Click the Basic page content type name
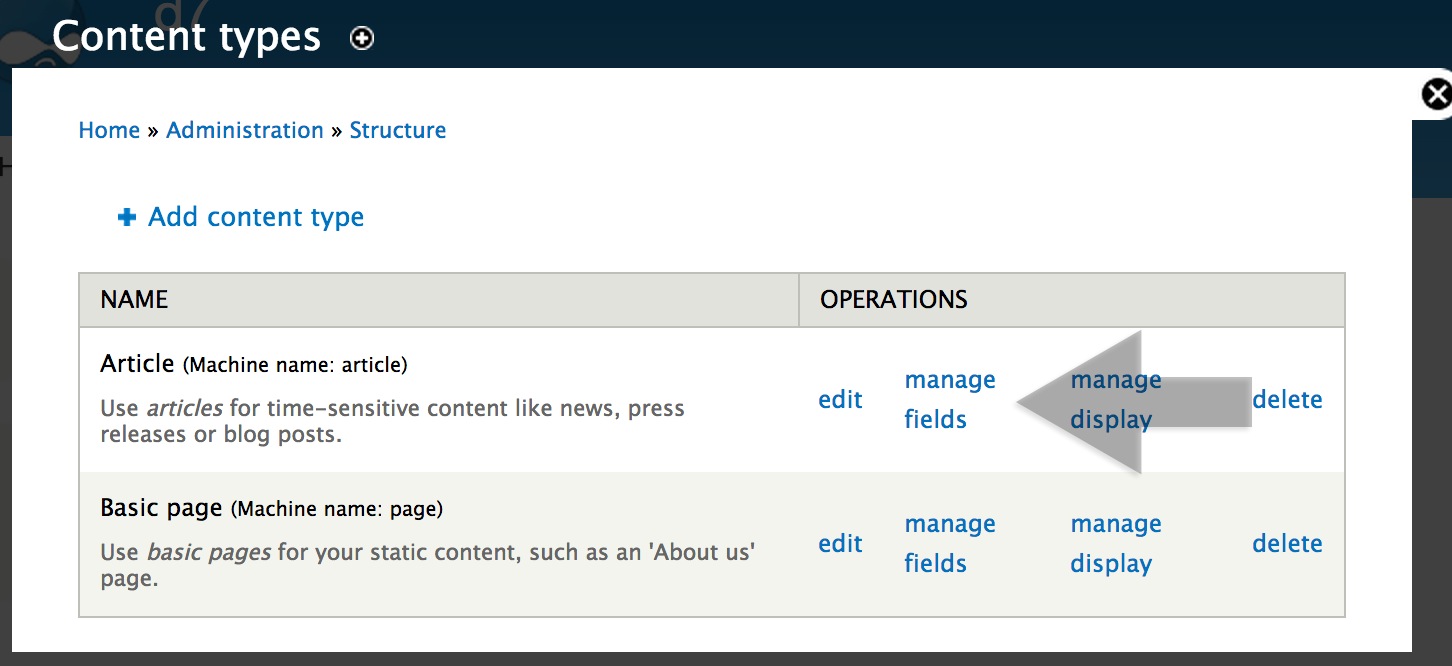The image size is (1452, 666). coord(161,508)
